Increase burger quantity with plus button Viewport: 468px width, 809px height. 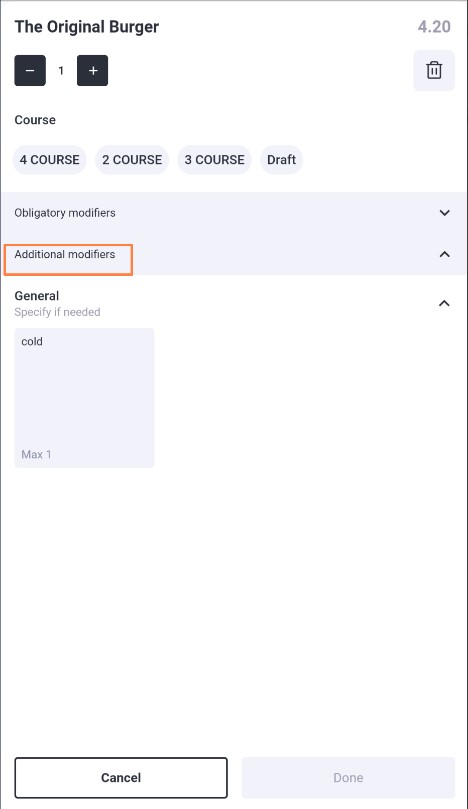pos(92,70)
